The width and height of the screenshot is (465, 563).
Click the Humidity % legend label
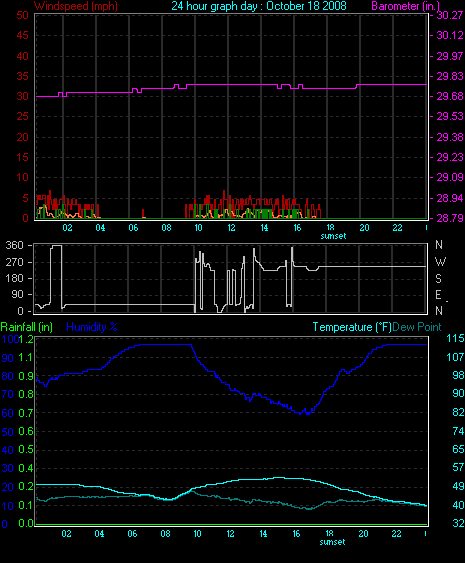(92, 327)
